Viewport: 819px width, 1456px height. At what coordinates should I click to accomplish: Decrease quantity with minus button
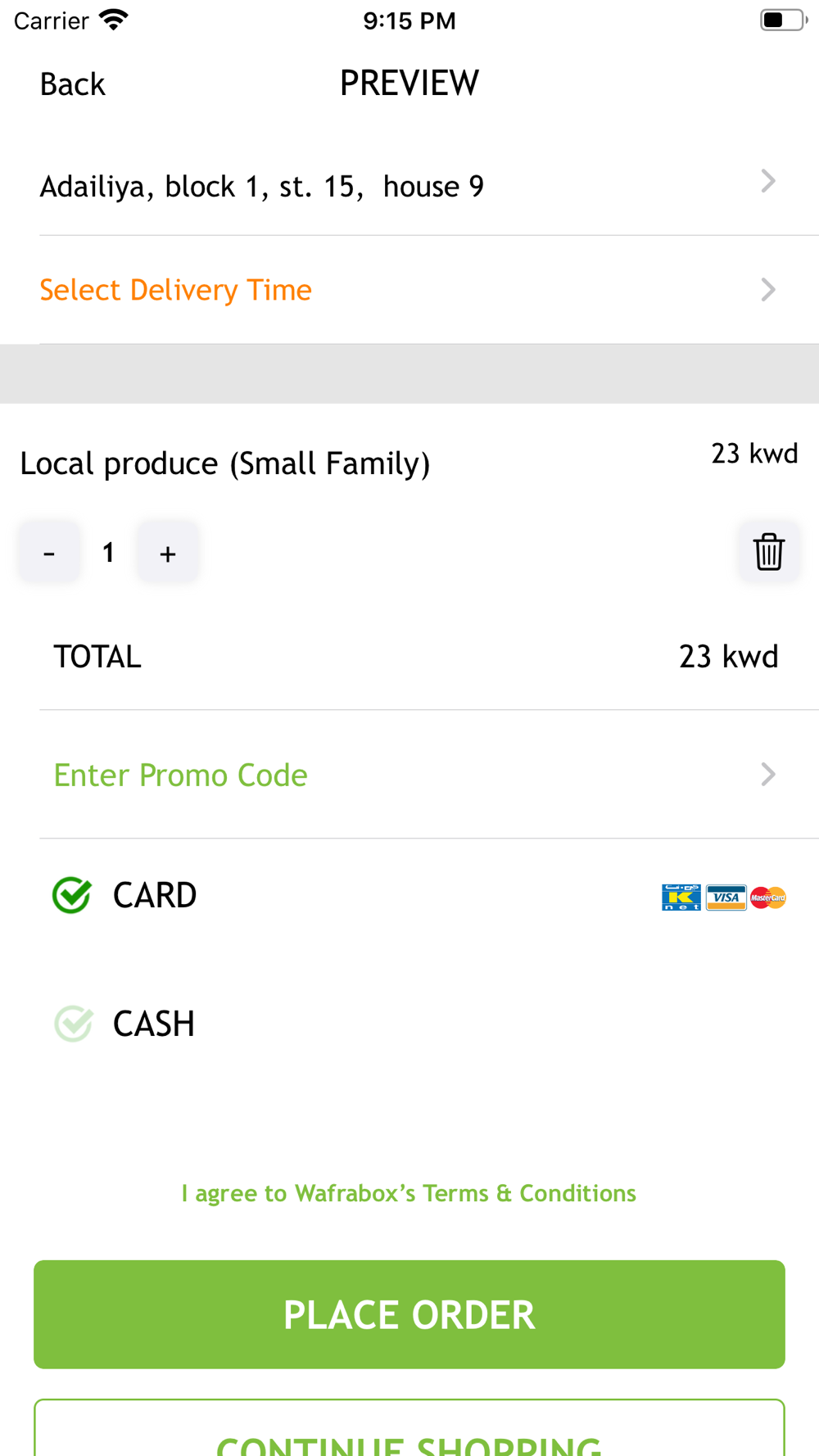[49, 552]
